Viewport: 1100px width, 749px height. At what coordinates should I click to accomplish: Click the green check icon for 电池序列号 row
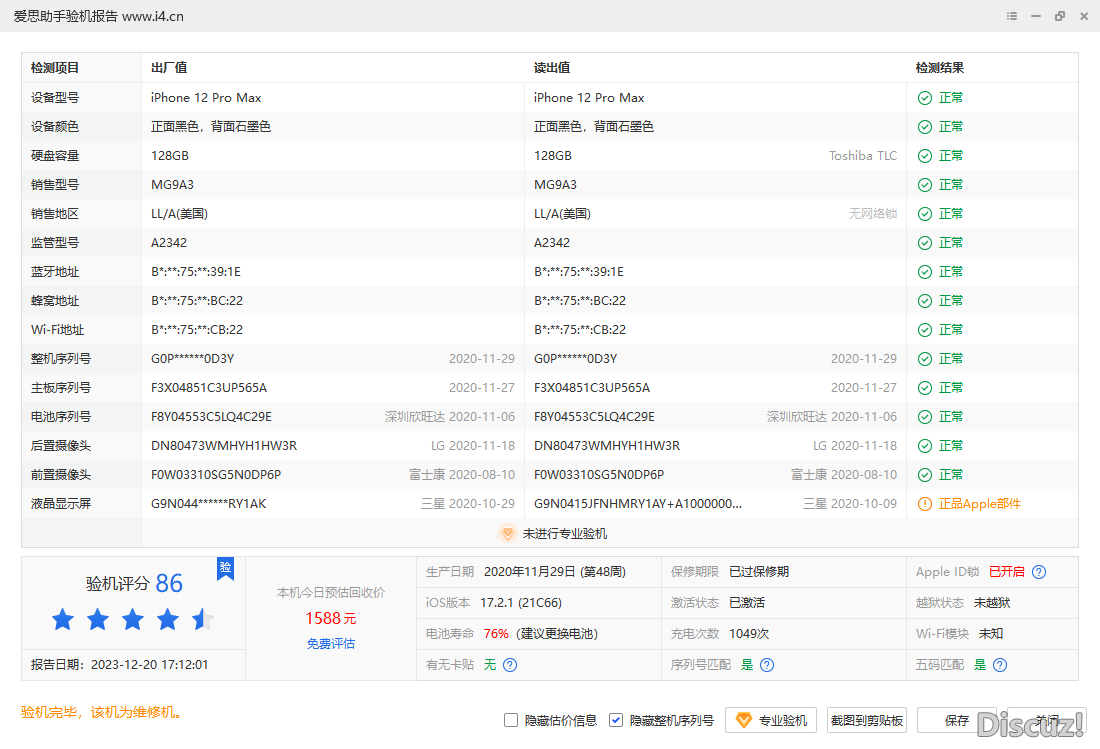tap(925, 417)
